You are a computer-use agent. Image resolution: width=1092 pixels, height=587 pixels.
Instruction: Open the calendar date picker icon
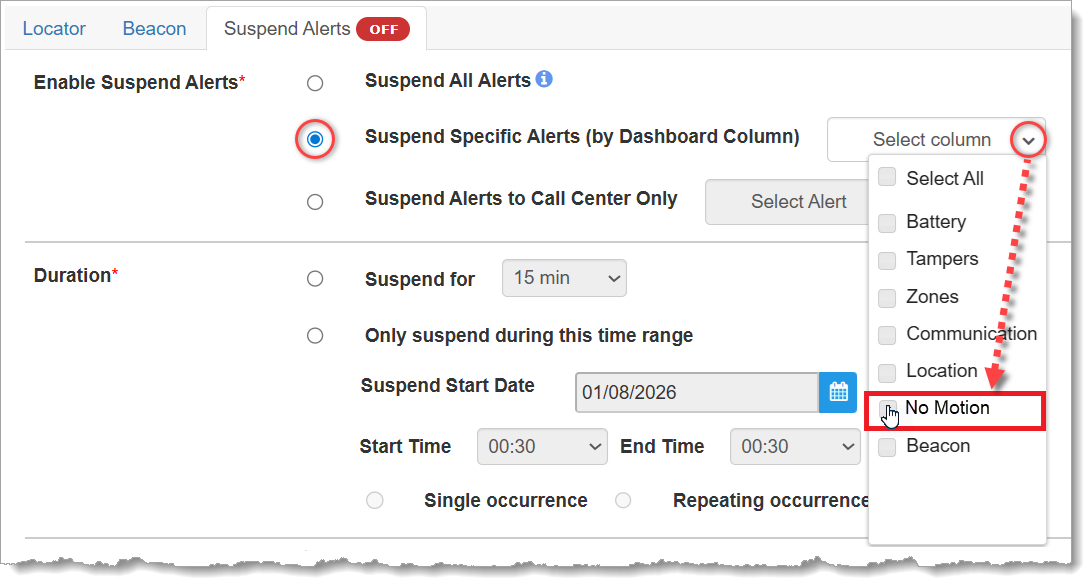pyautogui.click(x=838, y=392)
